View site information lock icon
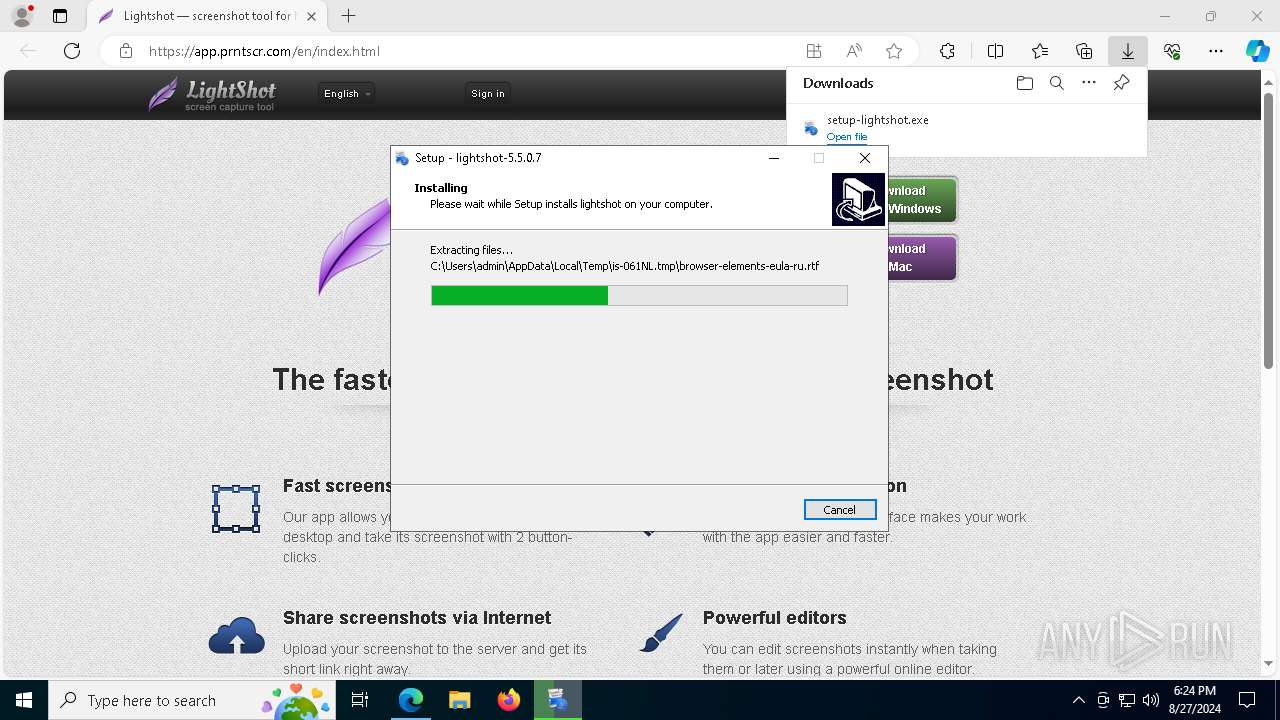This screenshot has height=720, width=1280. click(126, 51)
